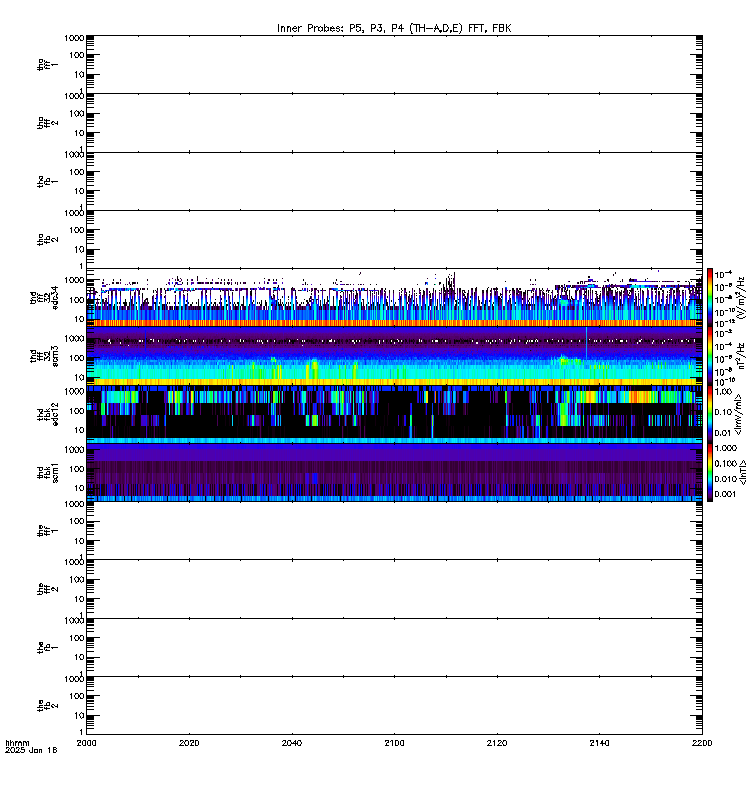
Task: Click the 2100 time axis label
Action: [394, 743]
